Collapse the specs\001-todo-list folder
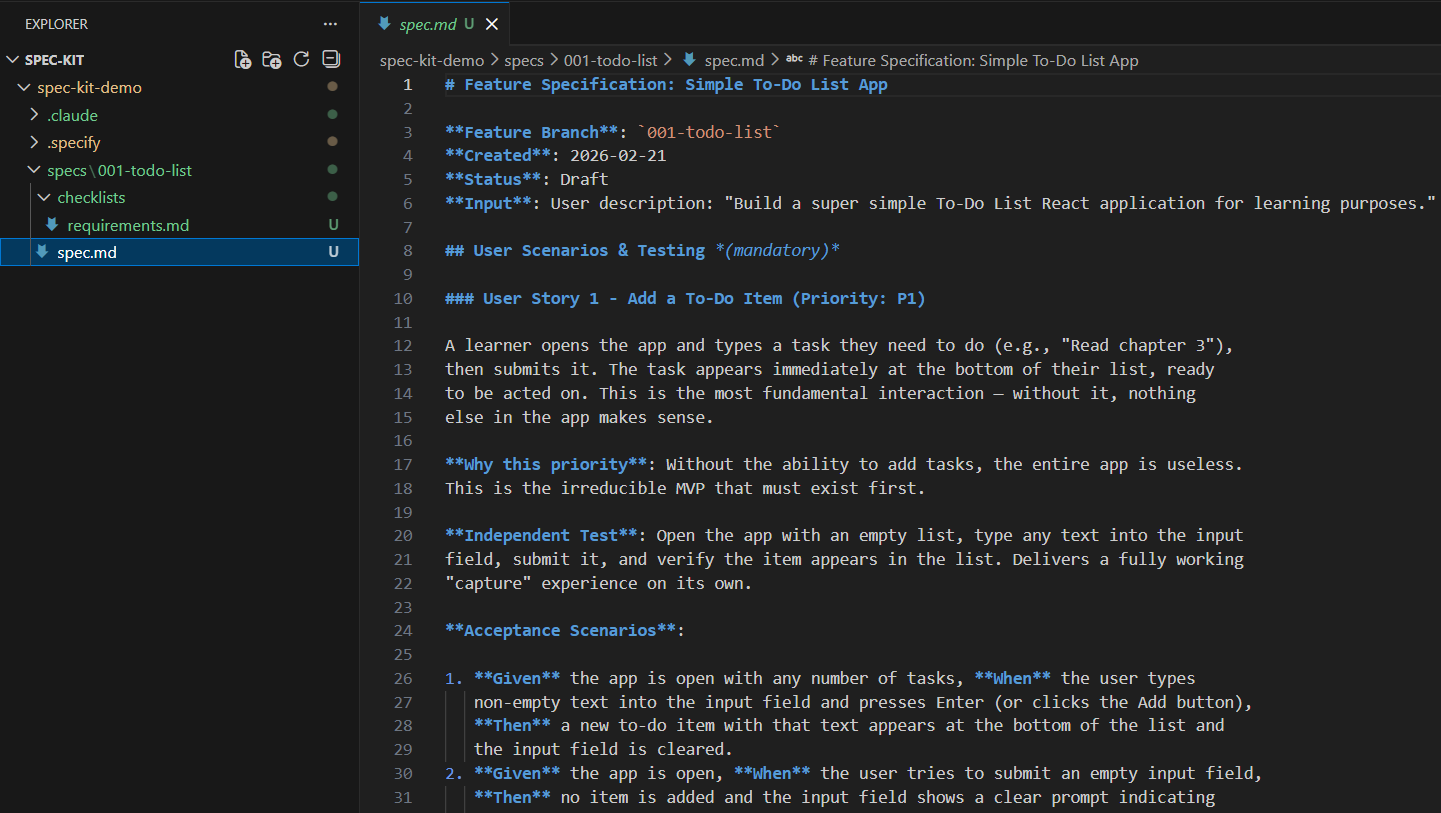The image size is (1441, 813). pyautogui.click(x=35, y=171)
